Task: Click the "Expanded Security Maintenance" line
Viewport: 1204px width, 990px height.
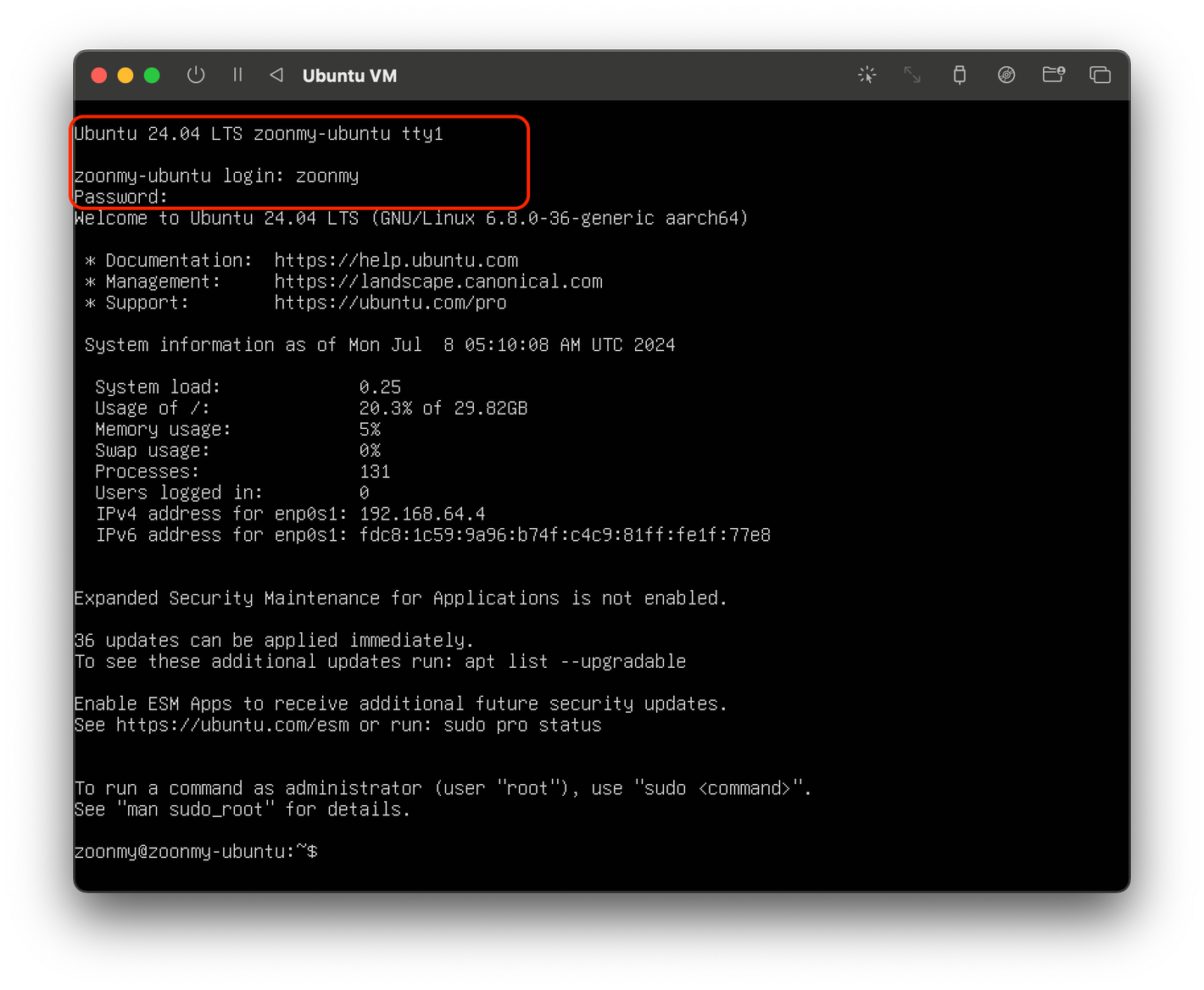Action: 400,598
